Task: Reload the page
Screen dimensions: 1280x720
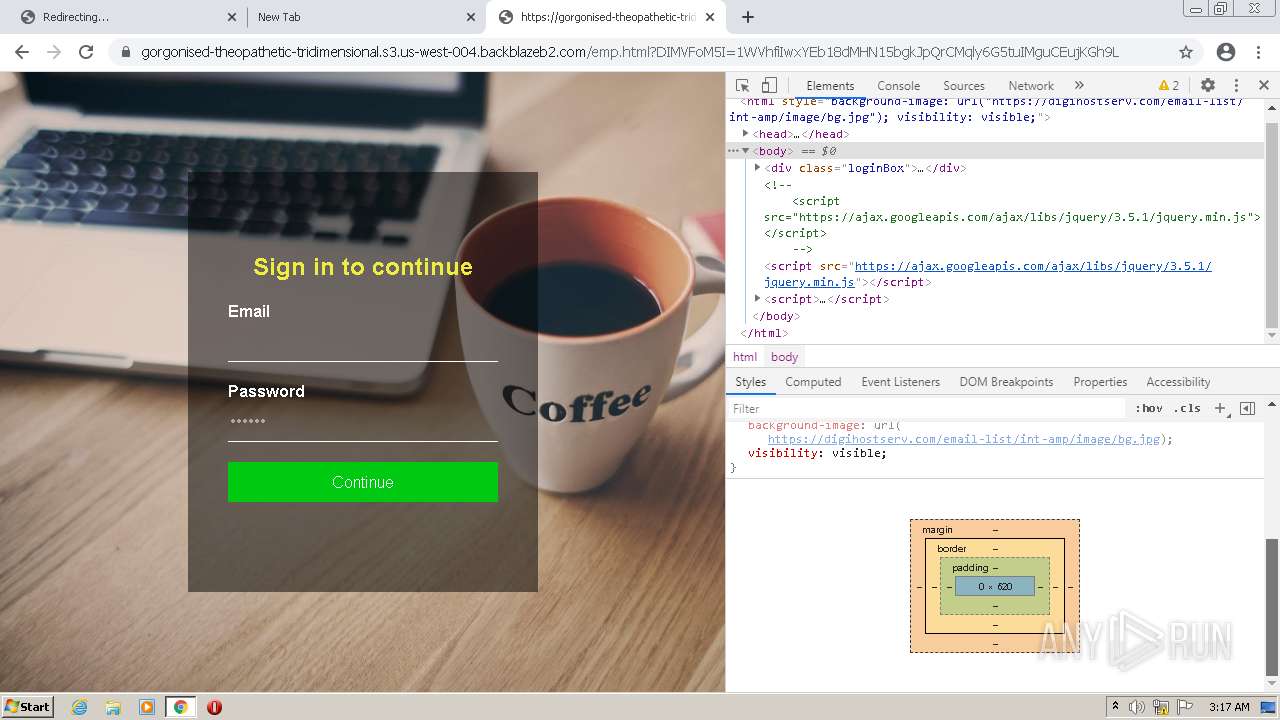Action: pos(86,52)
